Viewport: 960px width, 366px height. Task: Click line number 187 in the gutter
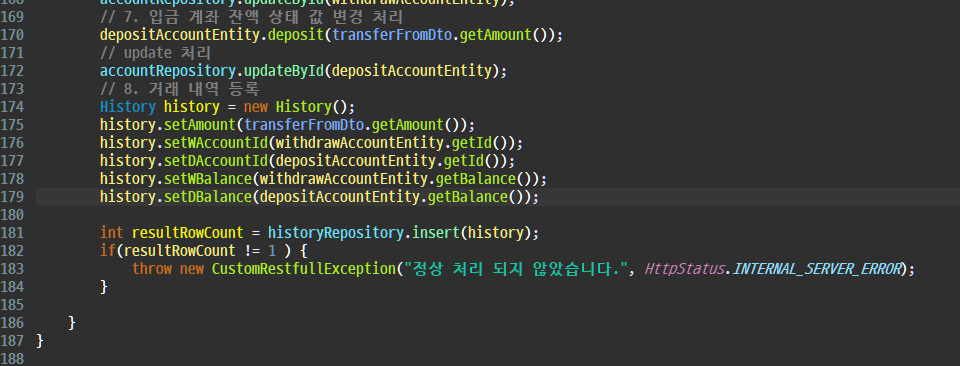point(12,341)
